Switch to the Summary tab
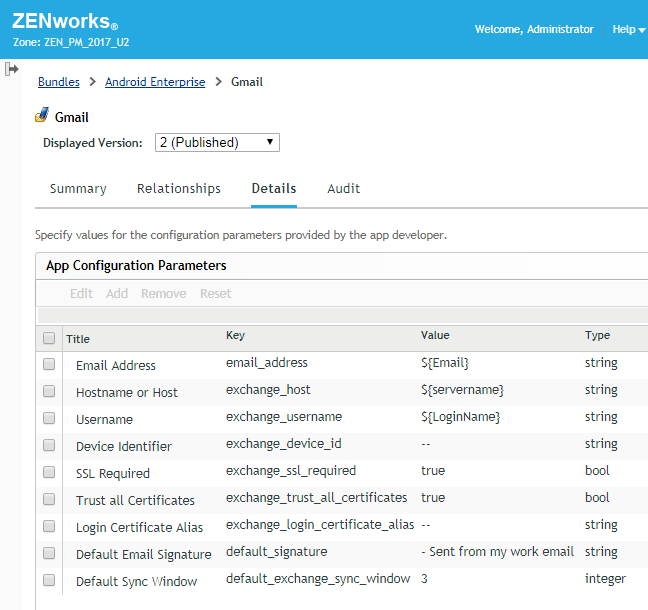 pyautogui.click(x=78, y=189)
